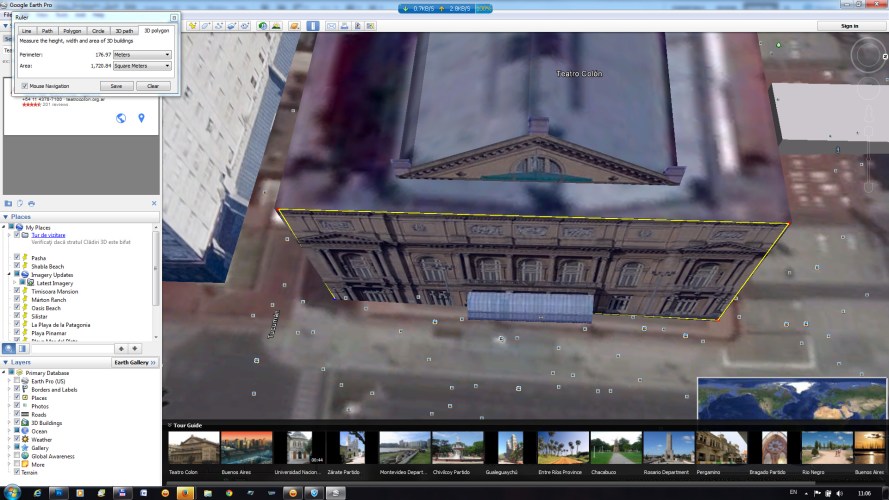This screenshot has width=889, height=500.
Task: Click the historical imagery clock icon
Action: pos(262,25)
